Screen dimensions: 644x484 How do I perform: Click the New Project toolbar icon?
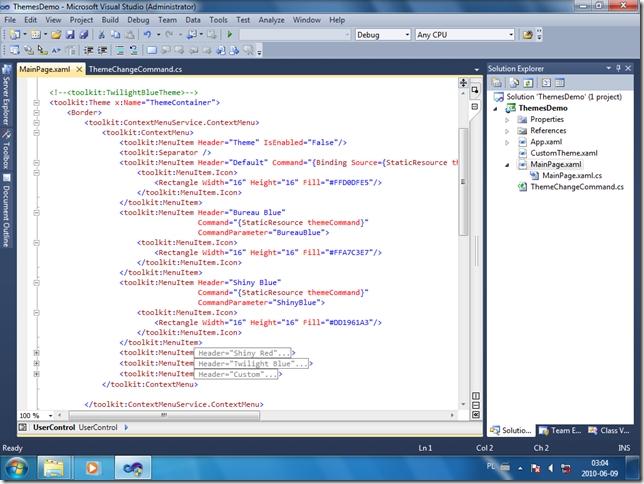15,35
